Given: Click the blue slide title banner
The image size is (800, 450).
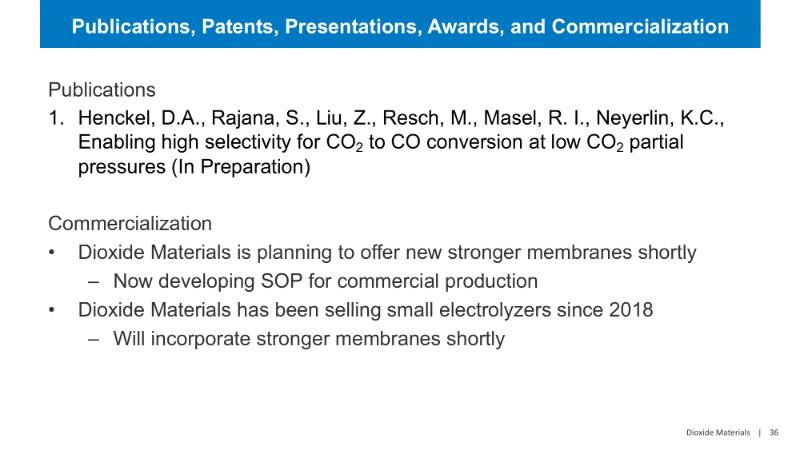Looking at the screenshot, I should pyautogui.click(x=400, y=25).
